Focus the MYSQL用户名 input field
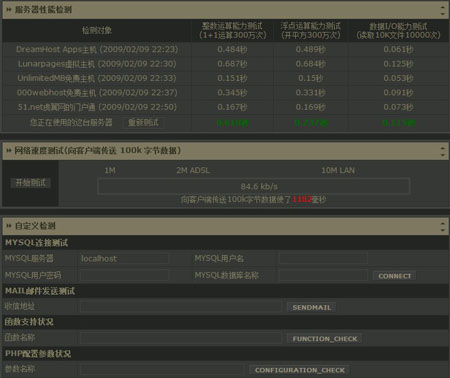Screen dimensions: 450x378 tap(323, 258)
